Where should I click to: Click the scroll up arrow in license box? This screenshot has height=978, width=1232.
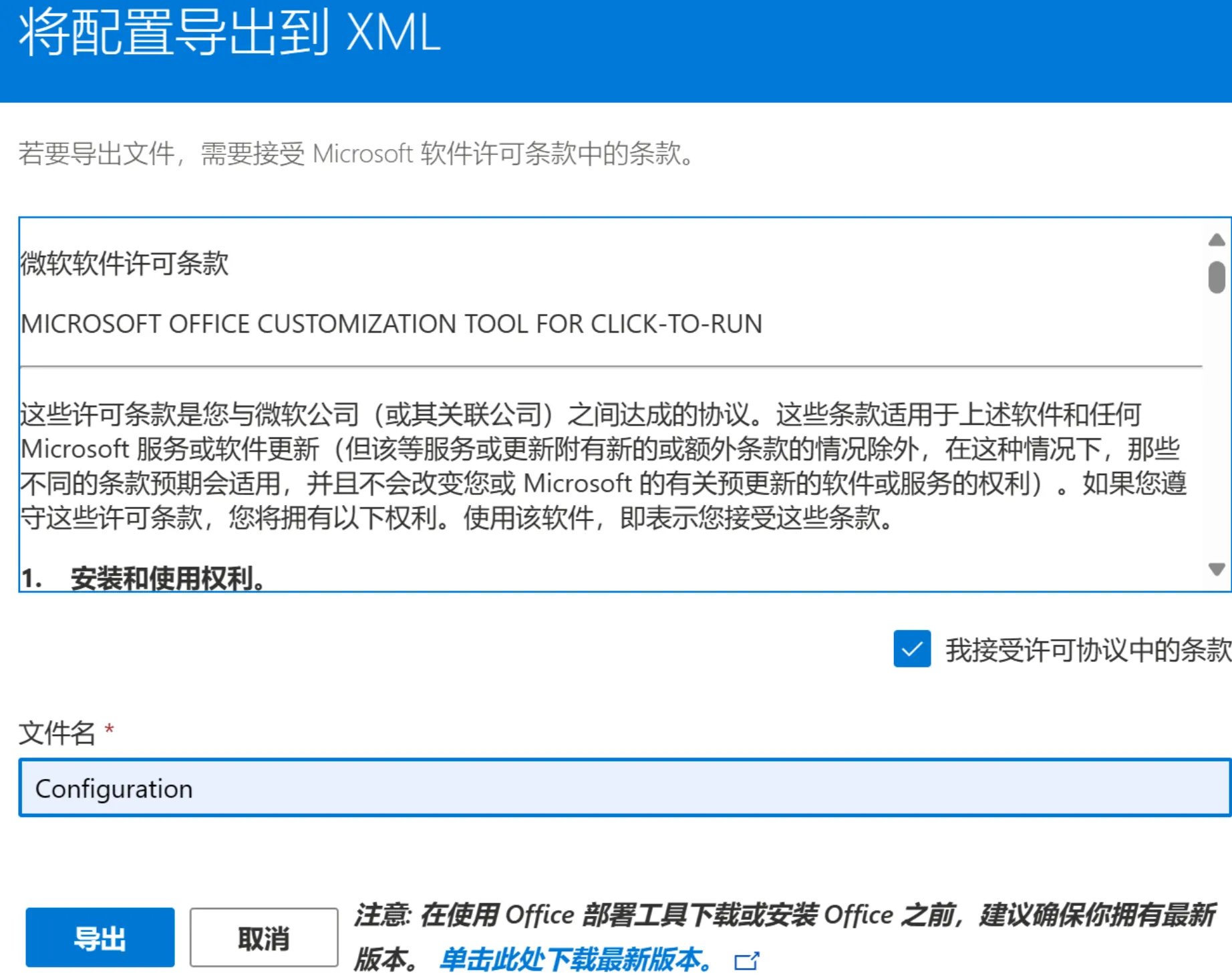click(1216, 240)
